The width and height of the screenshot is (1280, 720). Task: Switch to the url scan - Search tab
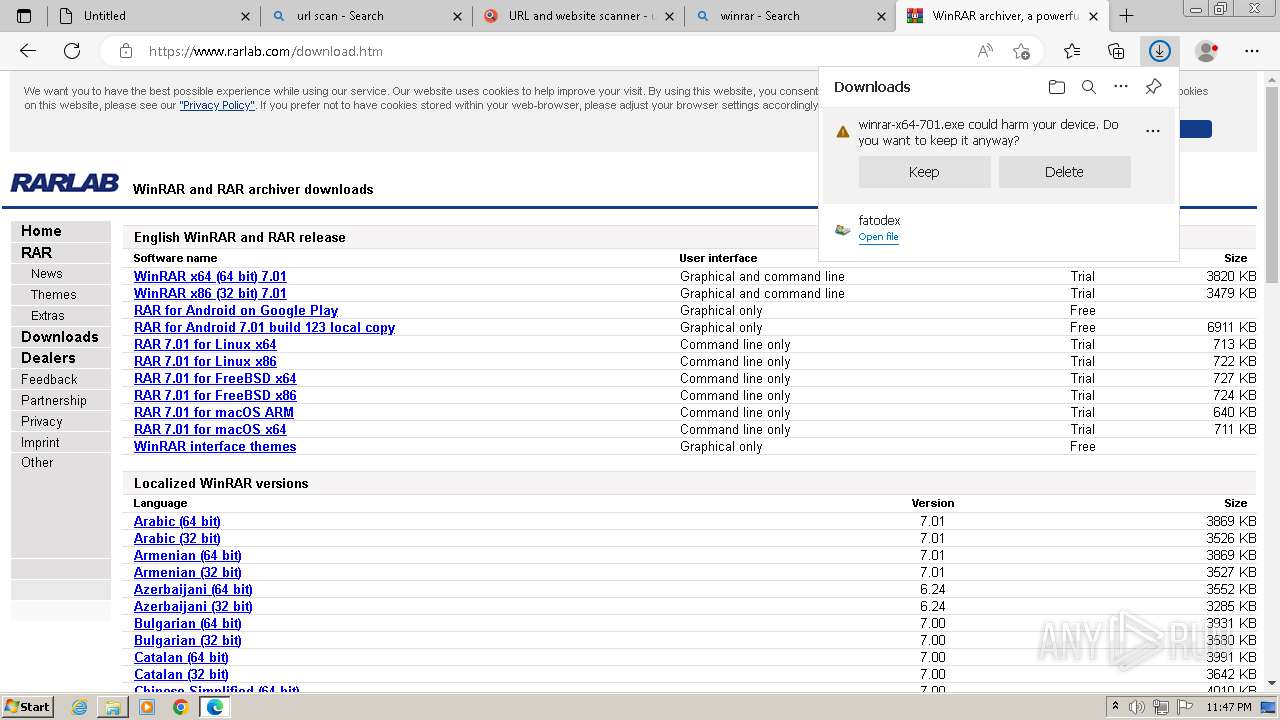coord(366,16)
